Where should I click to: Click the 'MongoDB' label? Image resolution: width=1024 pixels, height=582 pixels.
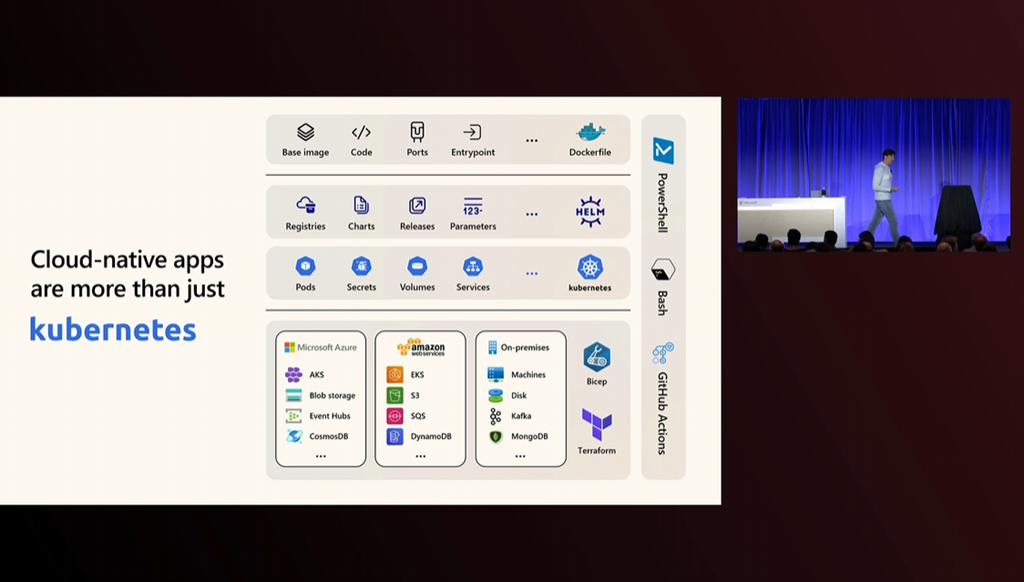click(530, 436)
